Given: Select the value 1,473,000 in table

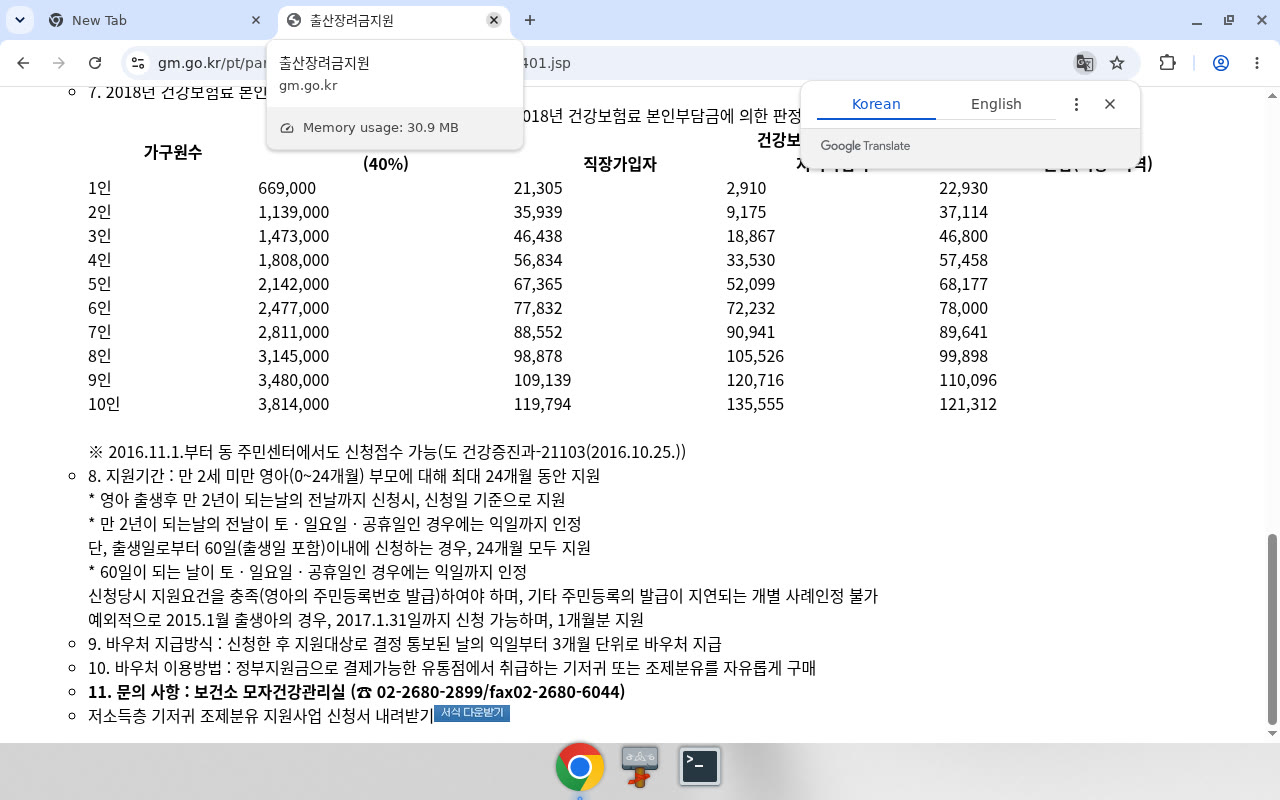Looking at the screenshot, I should (x=293, y=236).
